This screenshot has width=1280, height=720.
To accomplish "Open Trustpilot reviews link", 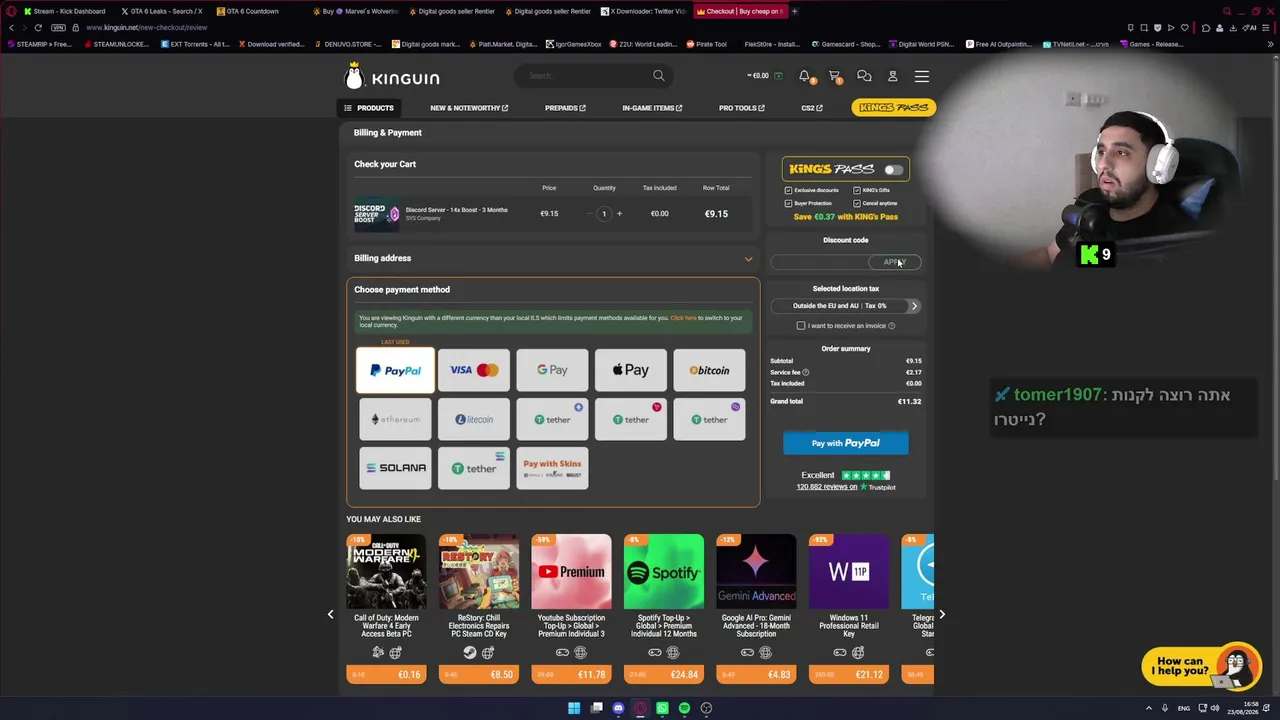I will (845, 487).
